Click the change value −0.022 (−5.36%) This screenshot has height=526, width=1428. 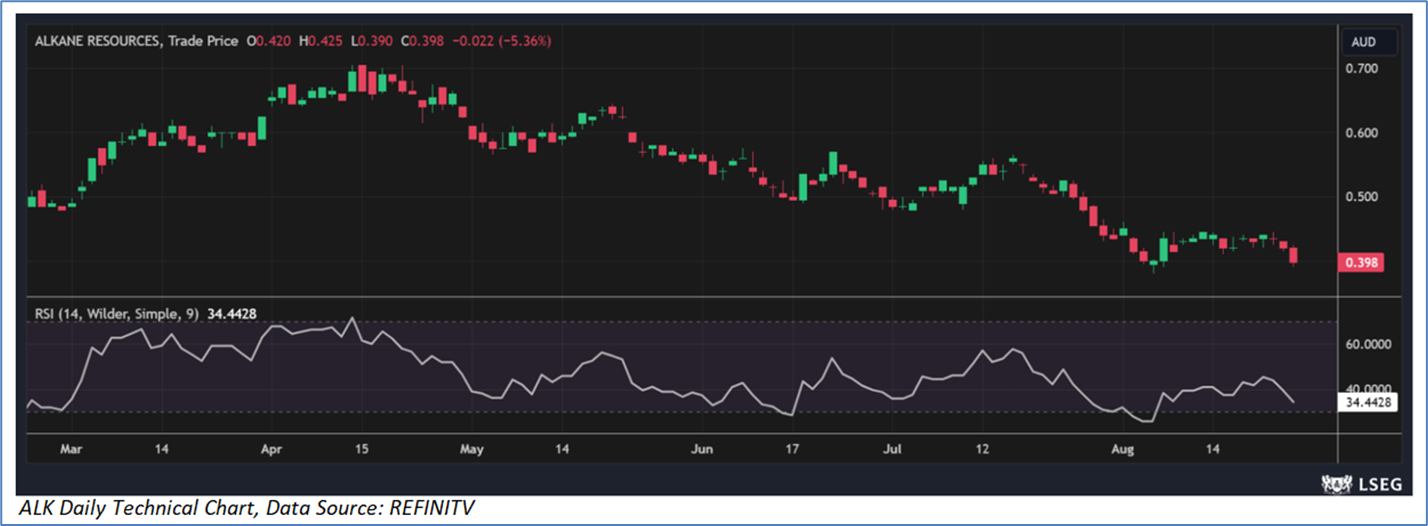pos(502,41)
